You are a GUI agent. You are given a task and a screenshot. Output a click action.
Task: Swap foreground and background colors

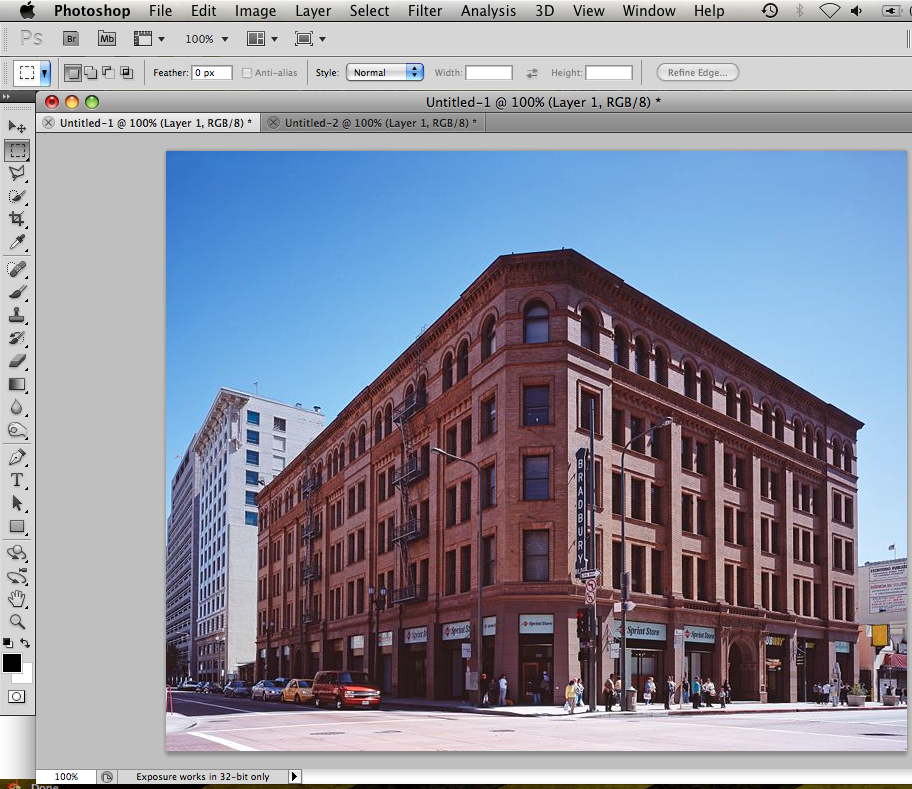pos(25,642)
